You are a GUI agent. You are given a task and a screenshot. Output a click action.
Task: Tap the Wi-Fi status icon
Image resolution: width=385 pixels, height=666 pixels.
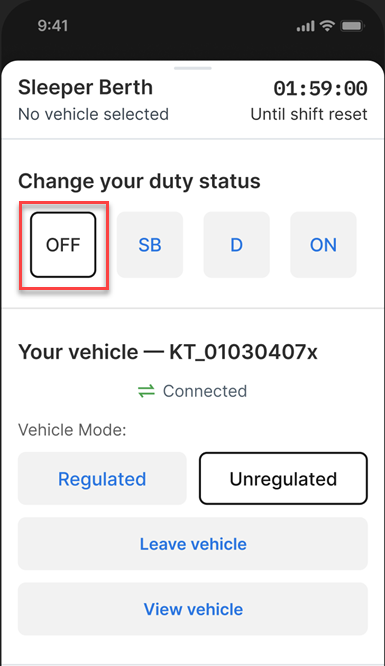(327, 26)
